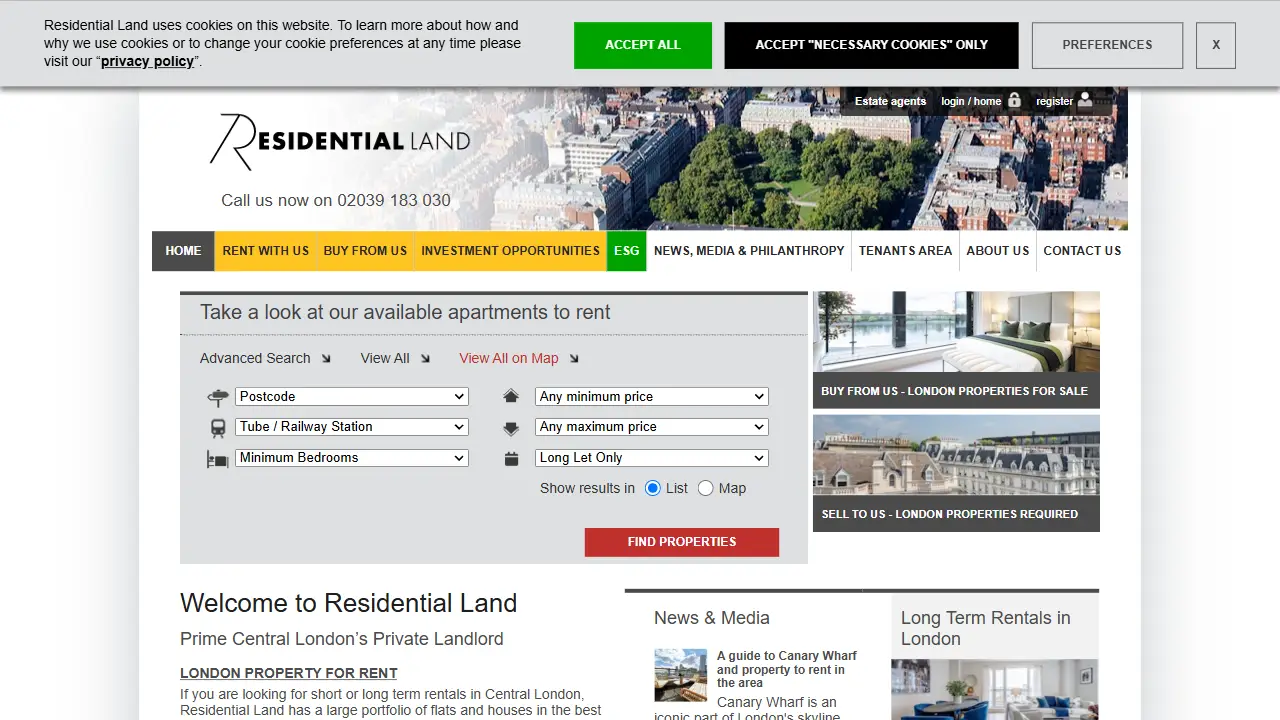Click the Residential Land logo
Image resolution: width=1280 pixels, height=720 pixels.
tap(340, 141)
